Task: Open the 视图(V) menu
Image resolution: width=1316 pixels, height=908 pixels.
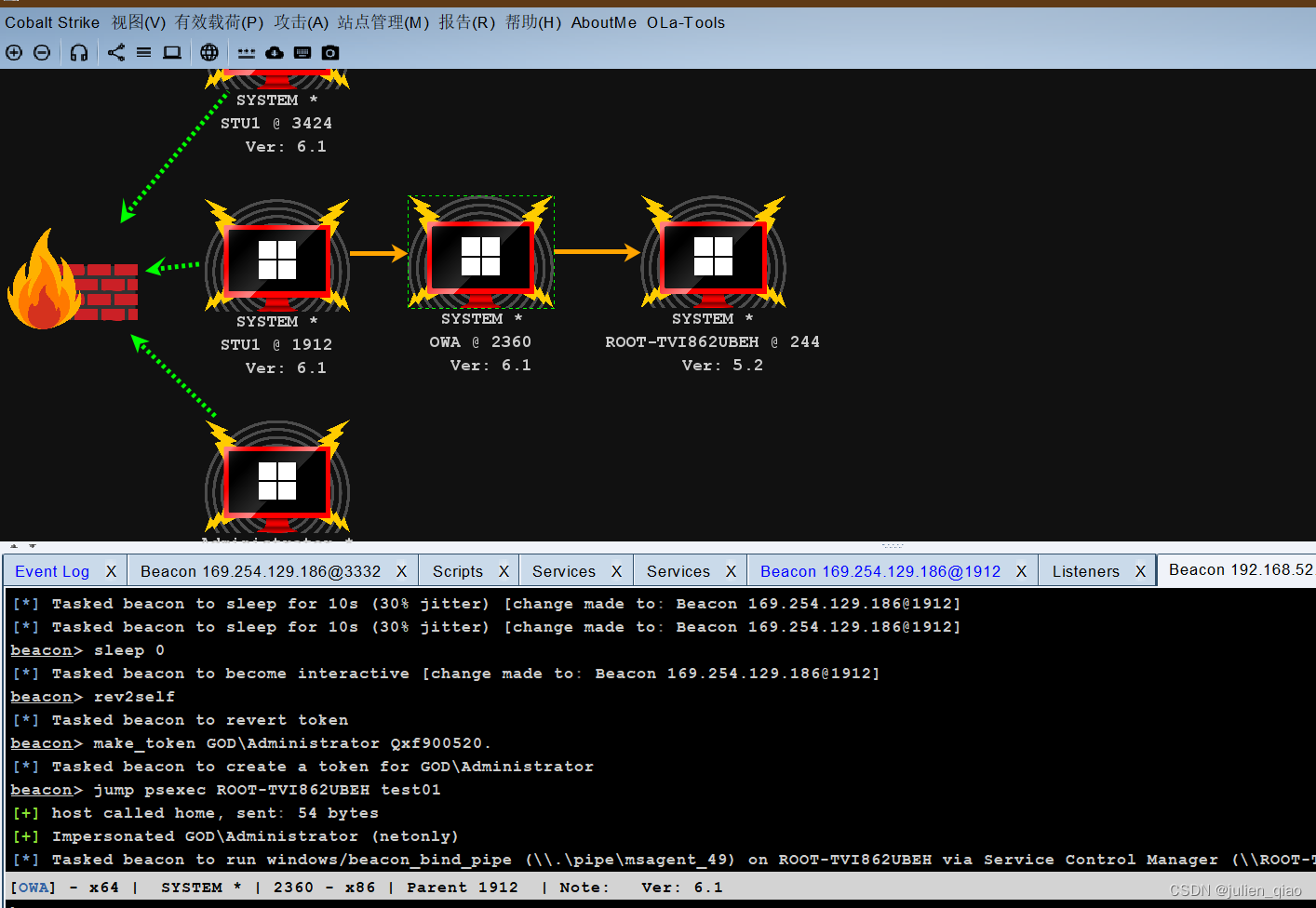Action: tap(139, 22)
